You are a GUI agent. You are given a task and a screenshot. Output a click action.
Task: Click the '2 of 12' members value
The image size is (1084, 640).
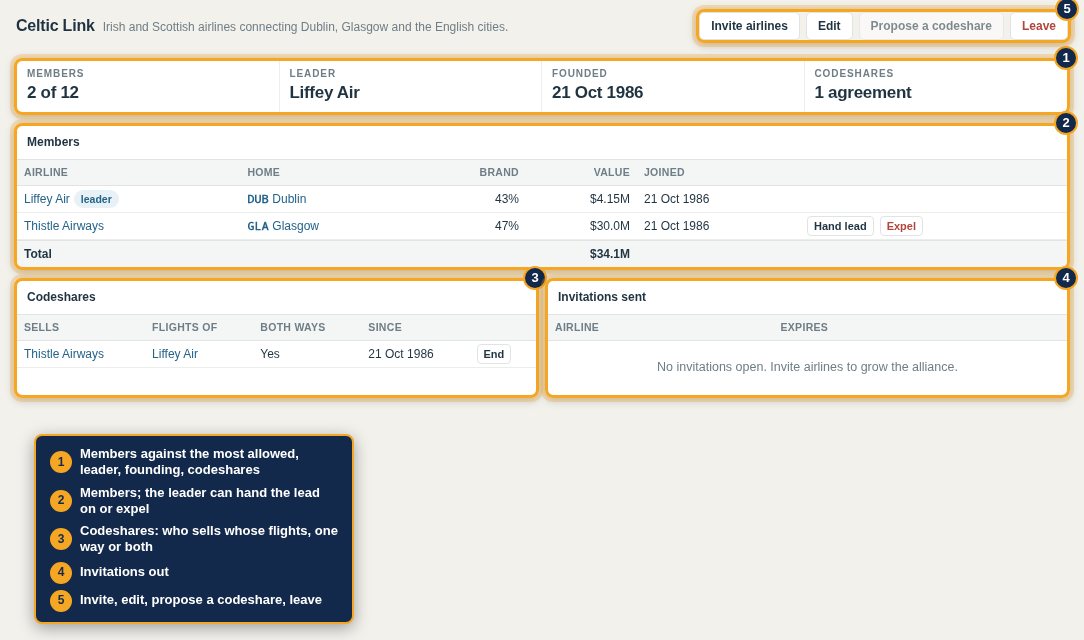pyautogui.click(x=53, y=93)
